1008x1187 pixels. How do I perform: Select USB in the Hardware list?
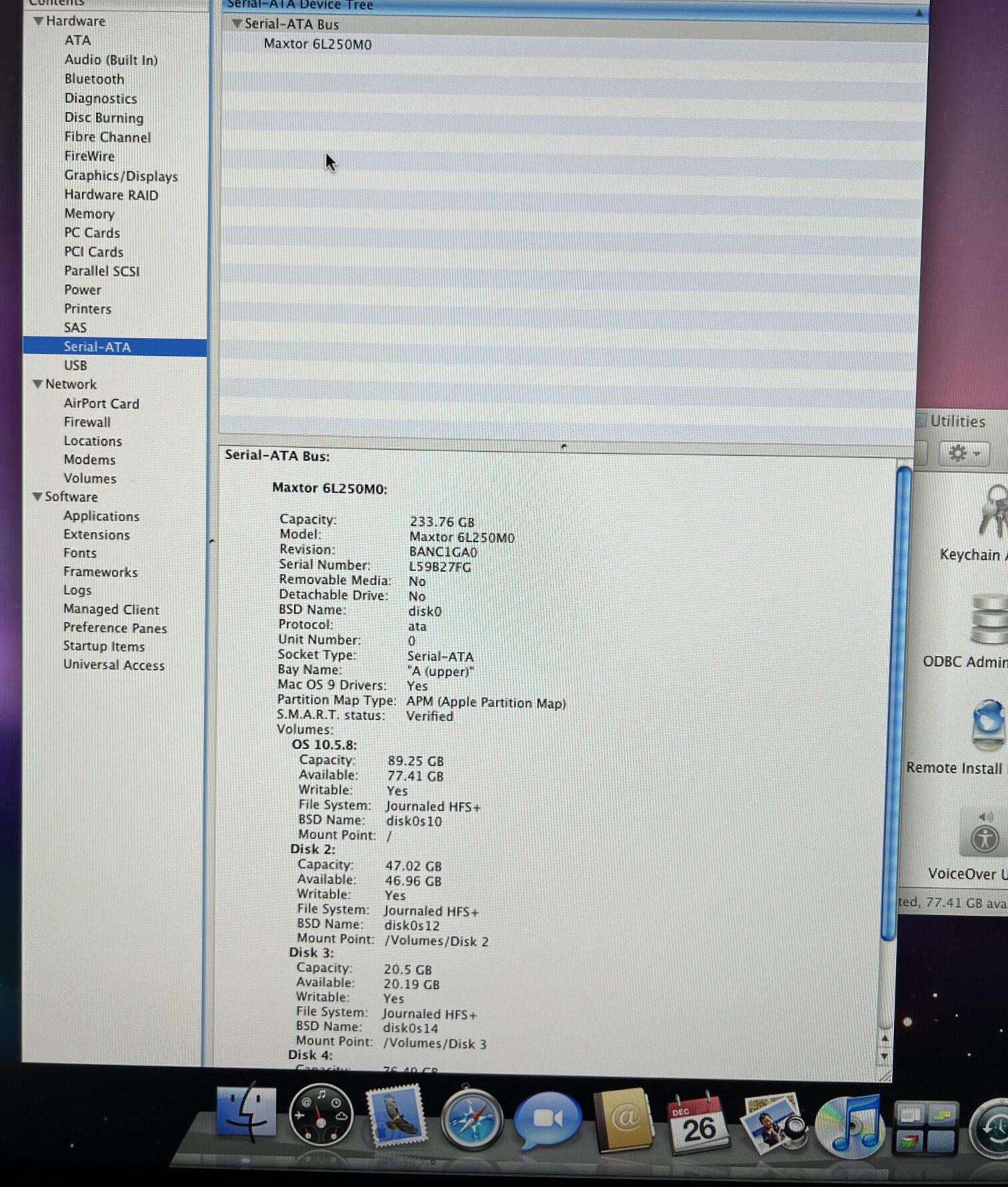pyautogui.click(x=75, y=365)
